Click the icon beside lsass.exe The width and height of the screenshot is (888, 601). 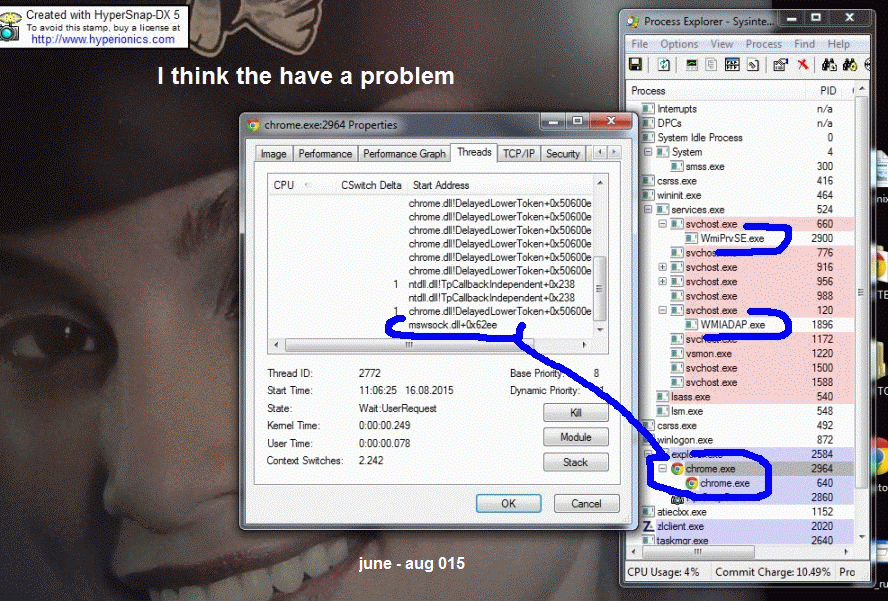[x=663, y=397]
